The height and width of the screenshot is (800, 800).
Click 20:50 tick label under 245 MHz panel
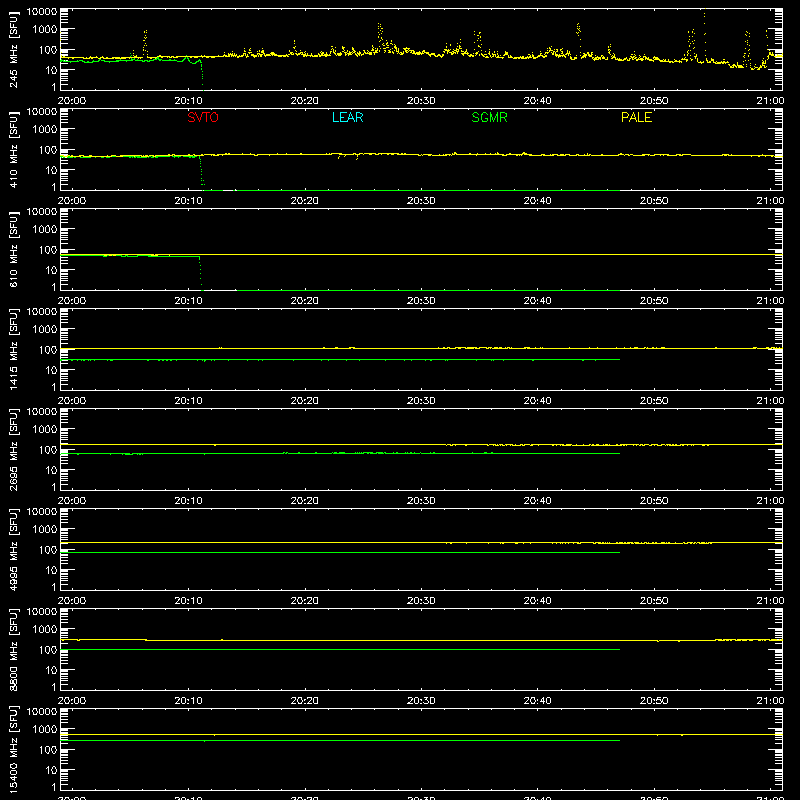pyautogui.click(x=654, y=101)
